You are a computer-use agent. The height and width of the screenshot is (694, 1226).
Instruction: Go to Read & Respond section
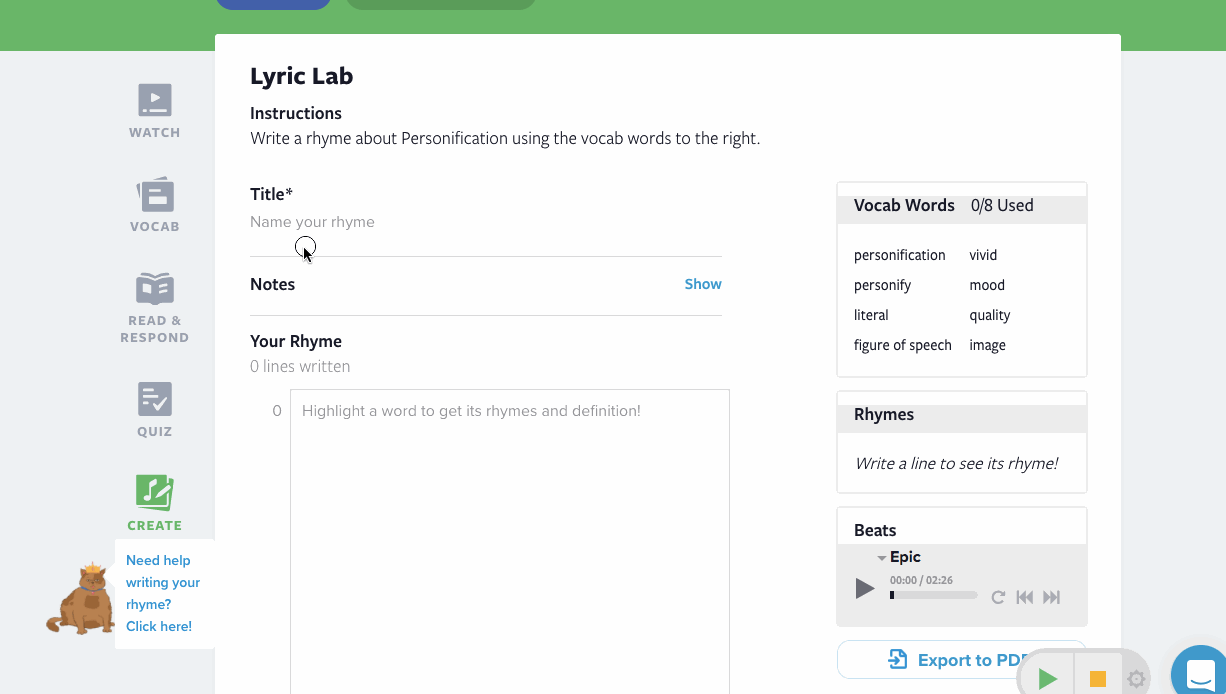tap(154, 289)
